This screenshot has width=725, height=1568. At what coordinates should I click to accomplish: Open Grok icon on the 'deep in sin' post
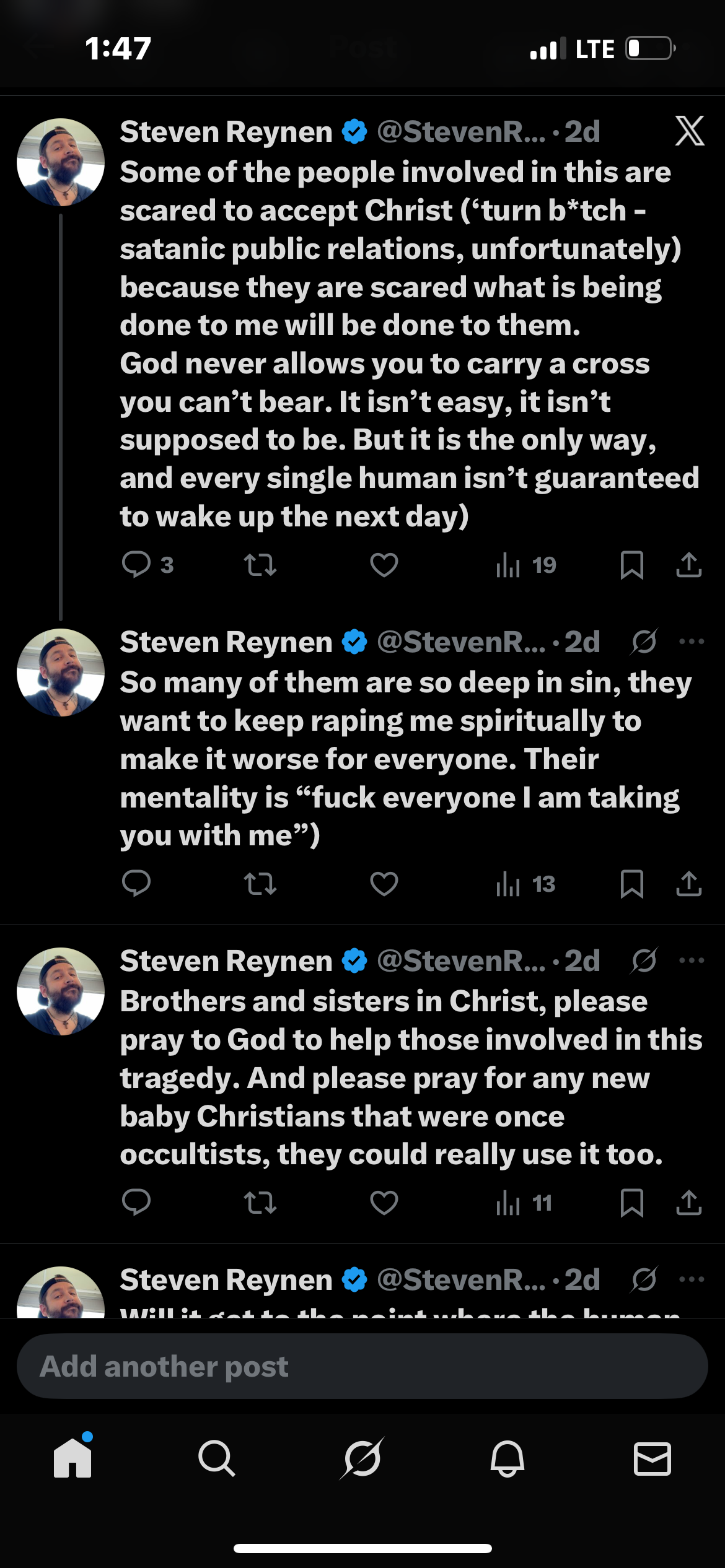coord(644,642)
